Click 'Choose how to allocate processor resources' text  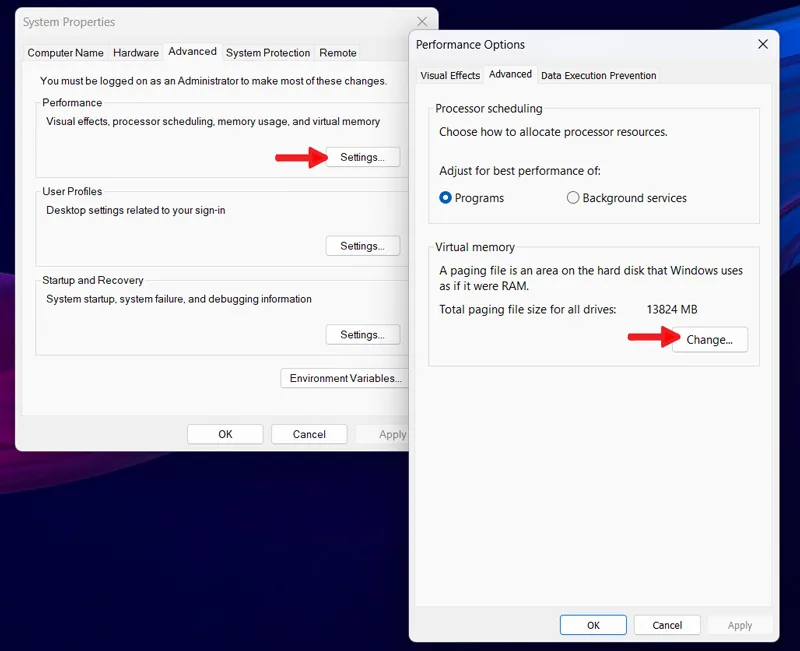pos(553,132)
